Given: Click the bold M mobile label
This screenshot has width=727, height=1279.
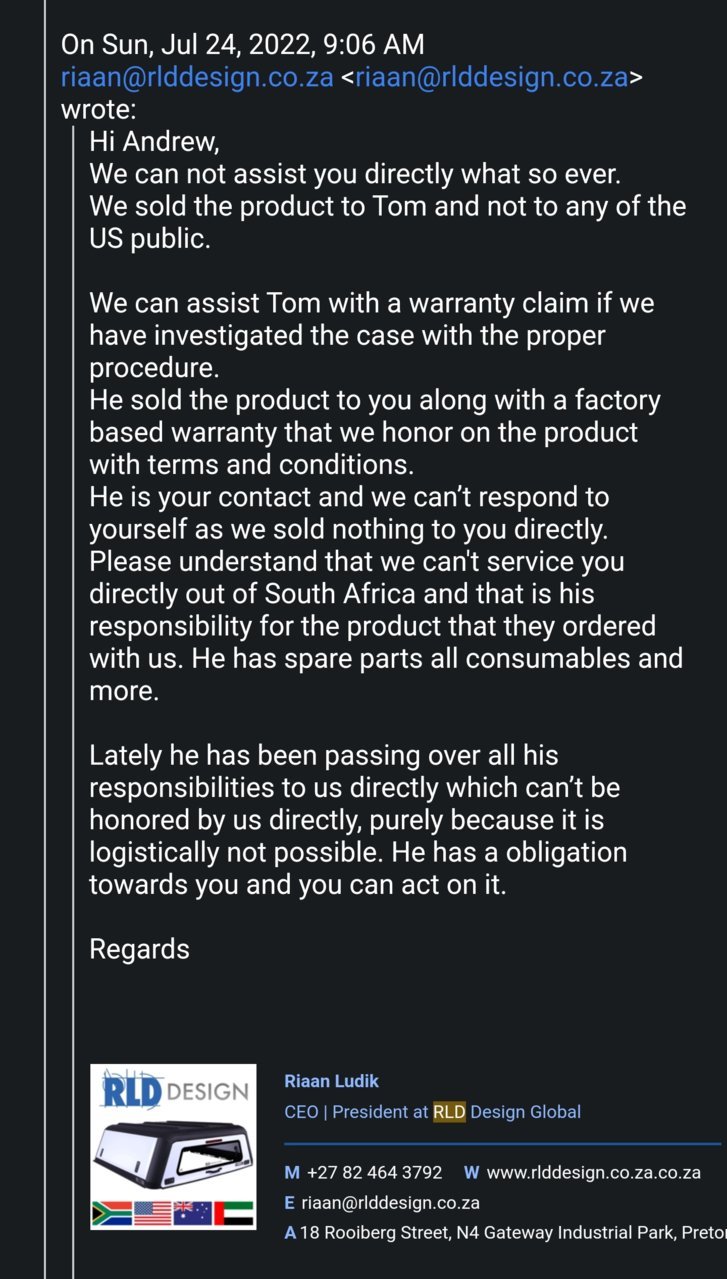Looking at the screenshot, I should (292, 1173).
